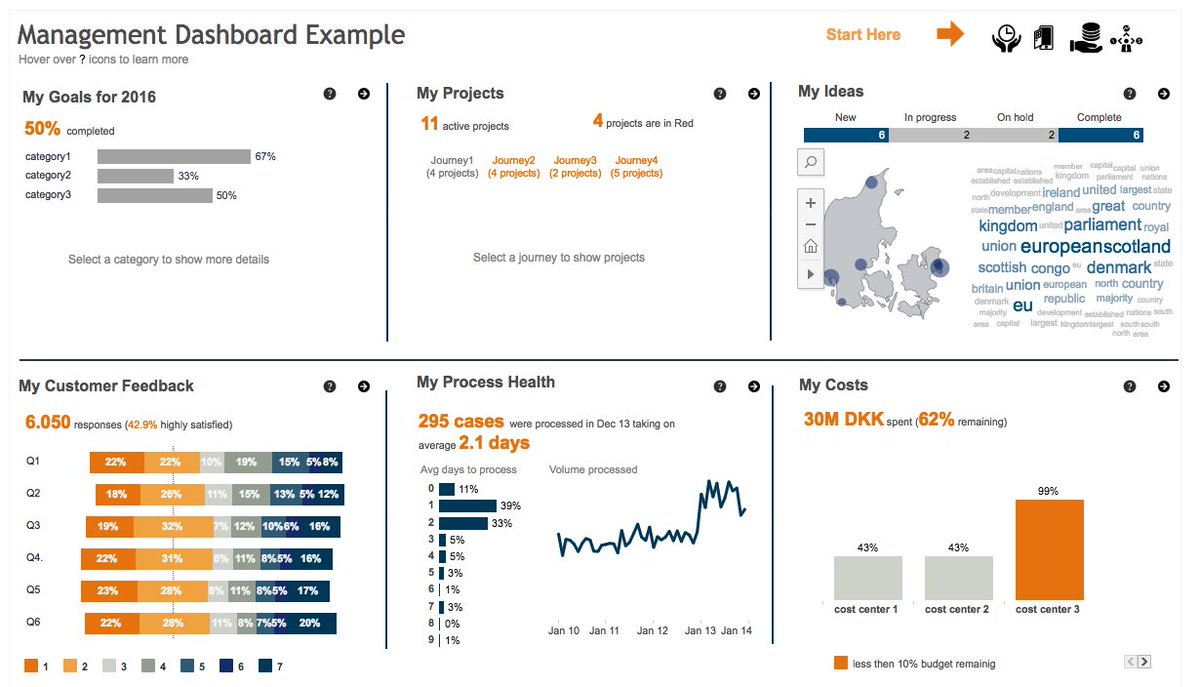
Task: Click the 22% orange segment in Q1 row
Action: point(117,462)
